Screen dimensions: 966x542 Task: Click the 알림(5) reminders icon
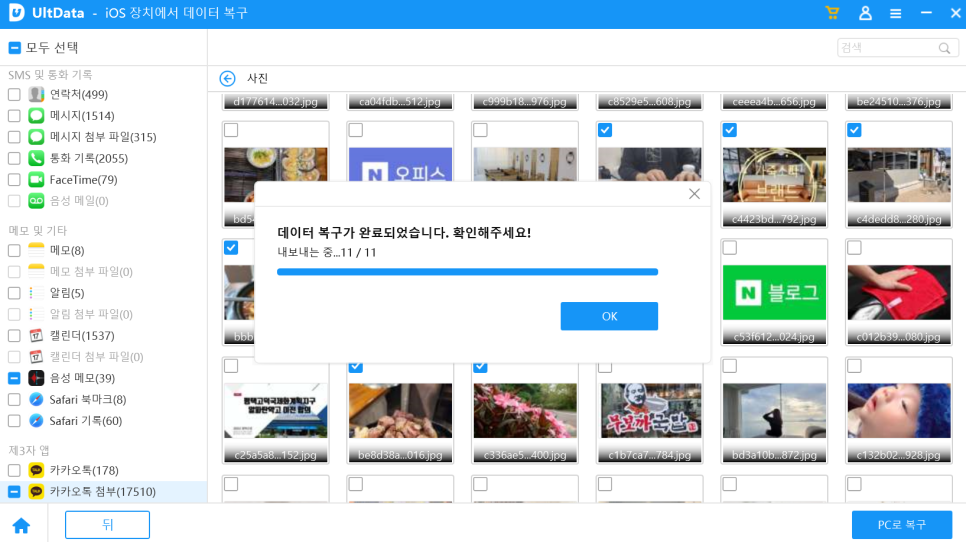coord(36,293)
